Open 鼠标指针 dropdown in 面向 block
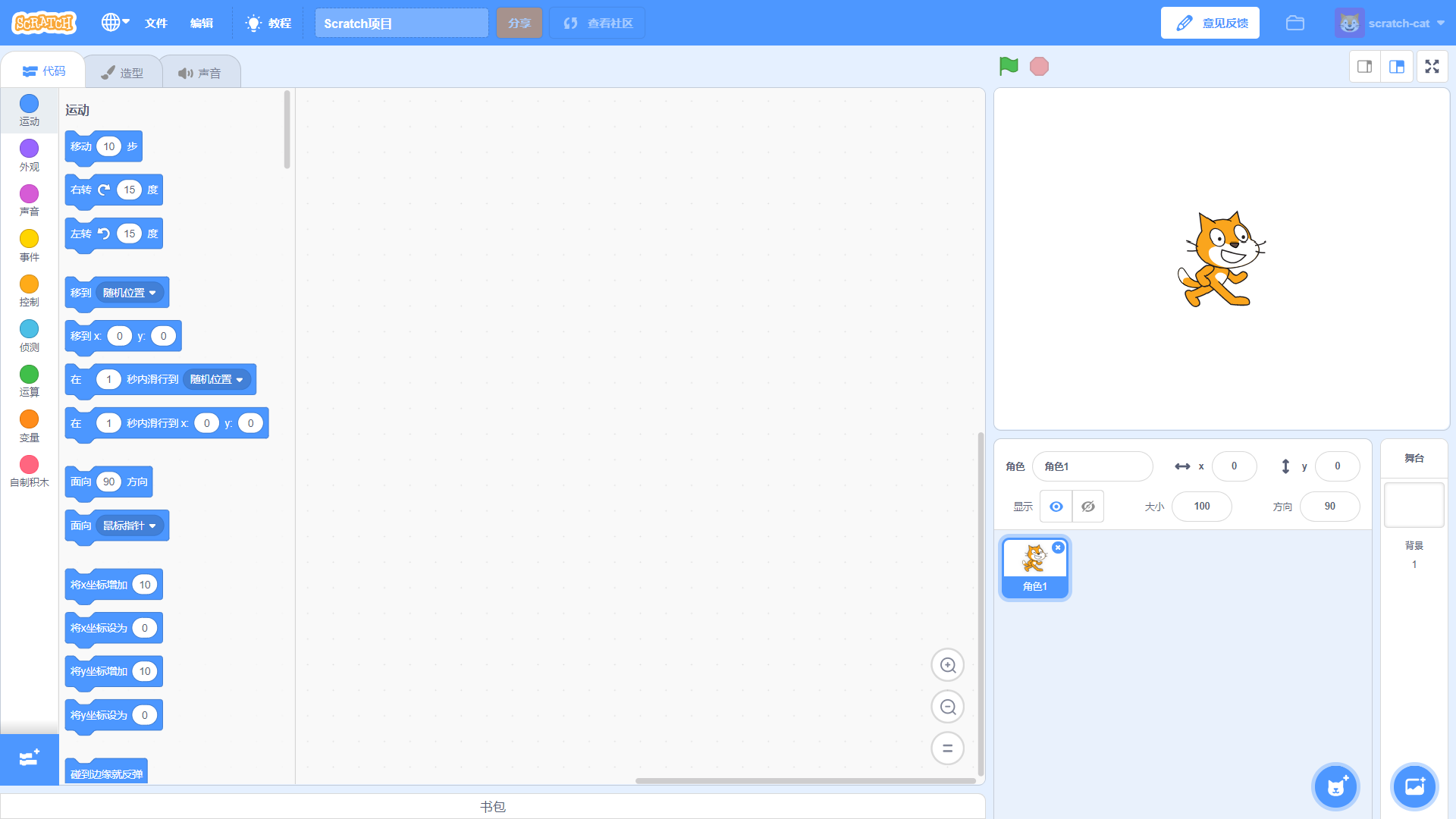Screen dimensions: 1456x819 [130, 526]
